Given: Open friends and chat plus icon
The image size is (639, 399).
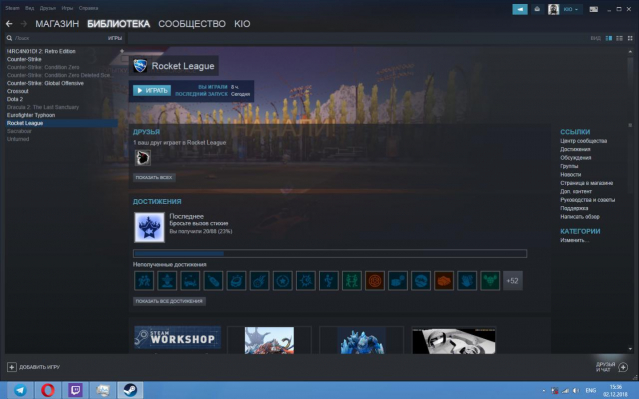Looking at the screenshot, I should (623, 367).
